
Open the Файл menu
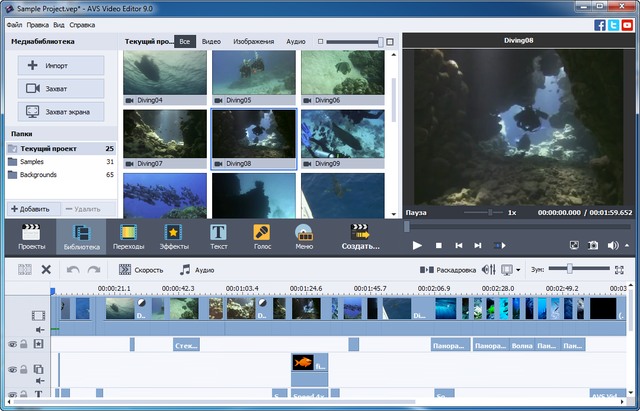tap(13, 24)
